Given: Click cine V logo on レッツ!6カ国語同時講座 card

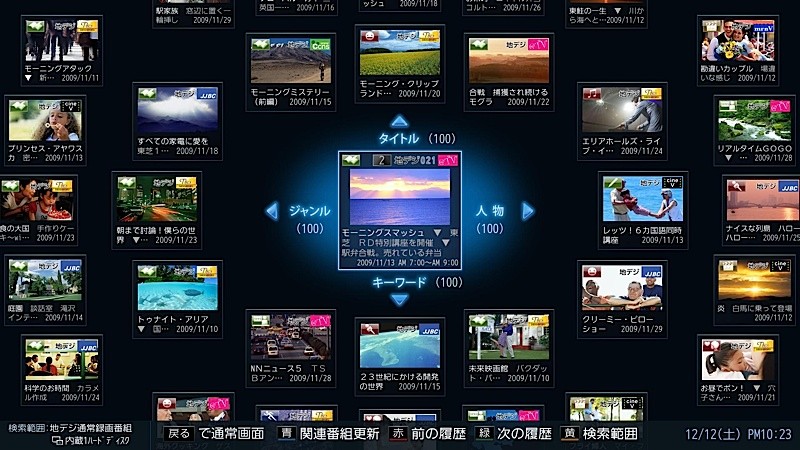Looking at the screenshot, I should click(x=673, y=183).
